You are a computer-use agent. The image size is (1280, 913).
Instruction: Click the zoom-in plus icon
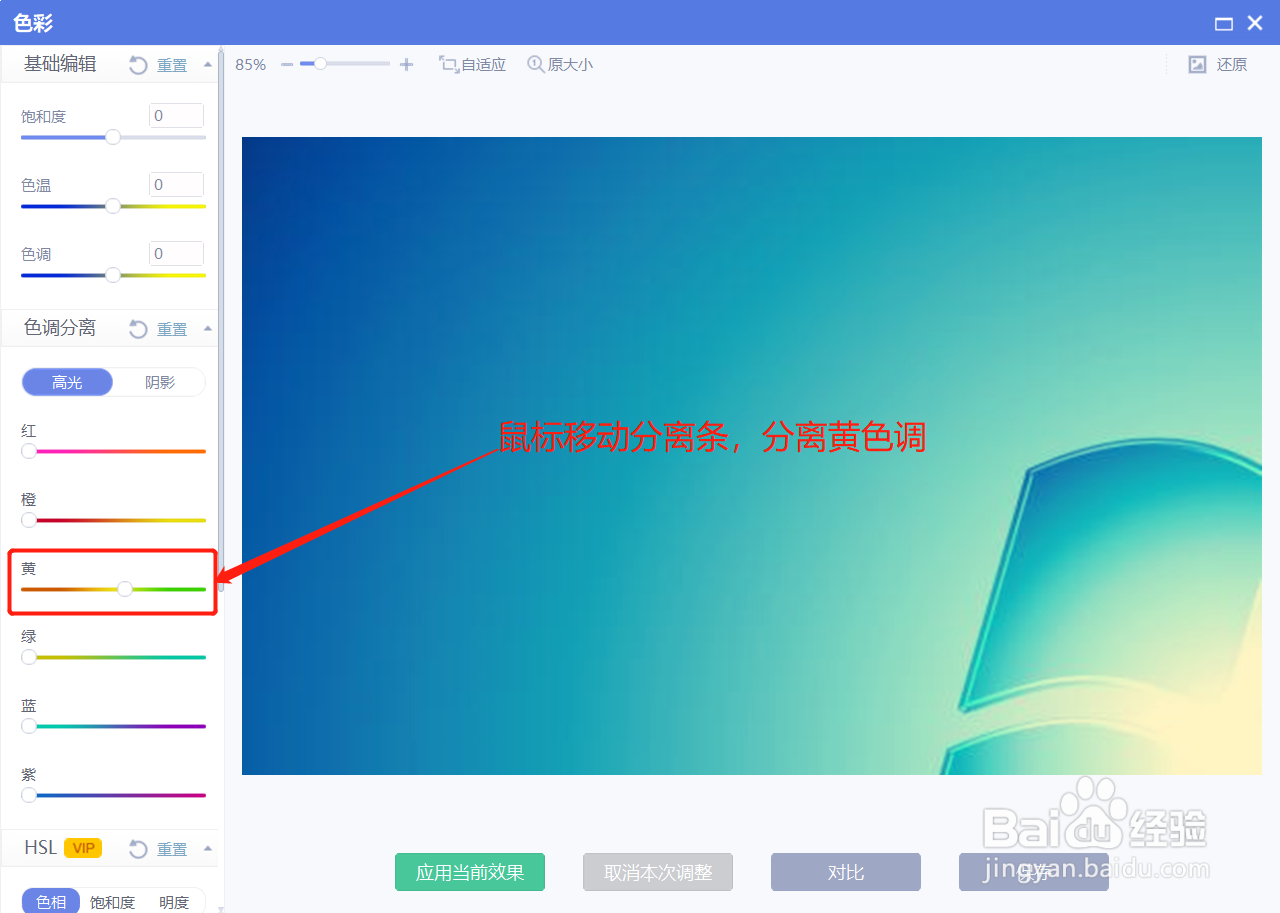click(406, 64)
